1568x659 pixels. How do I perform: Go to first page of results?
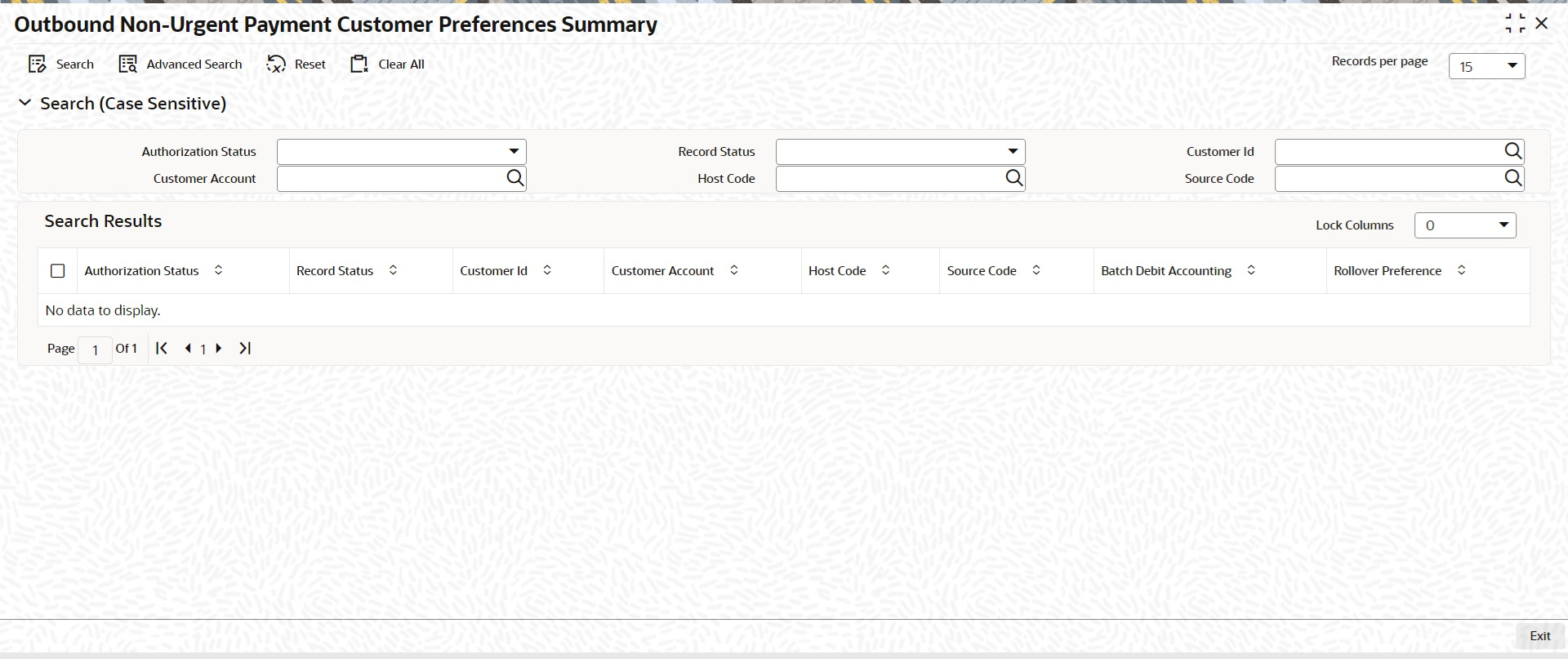coord(162,349)
